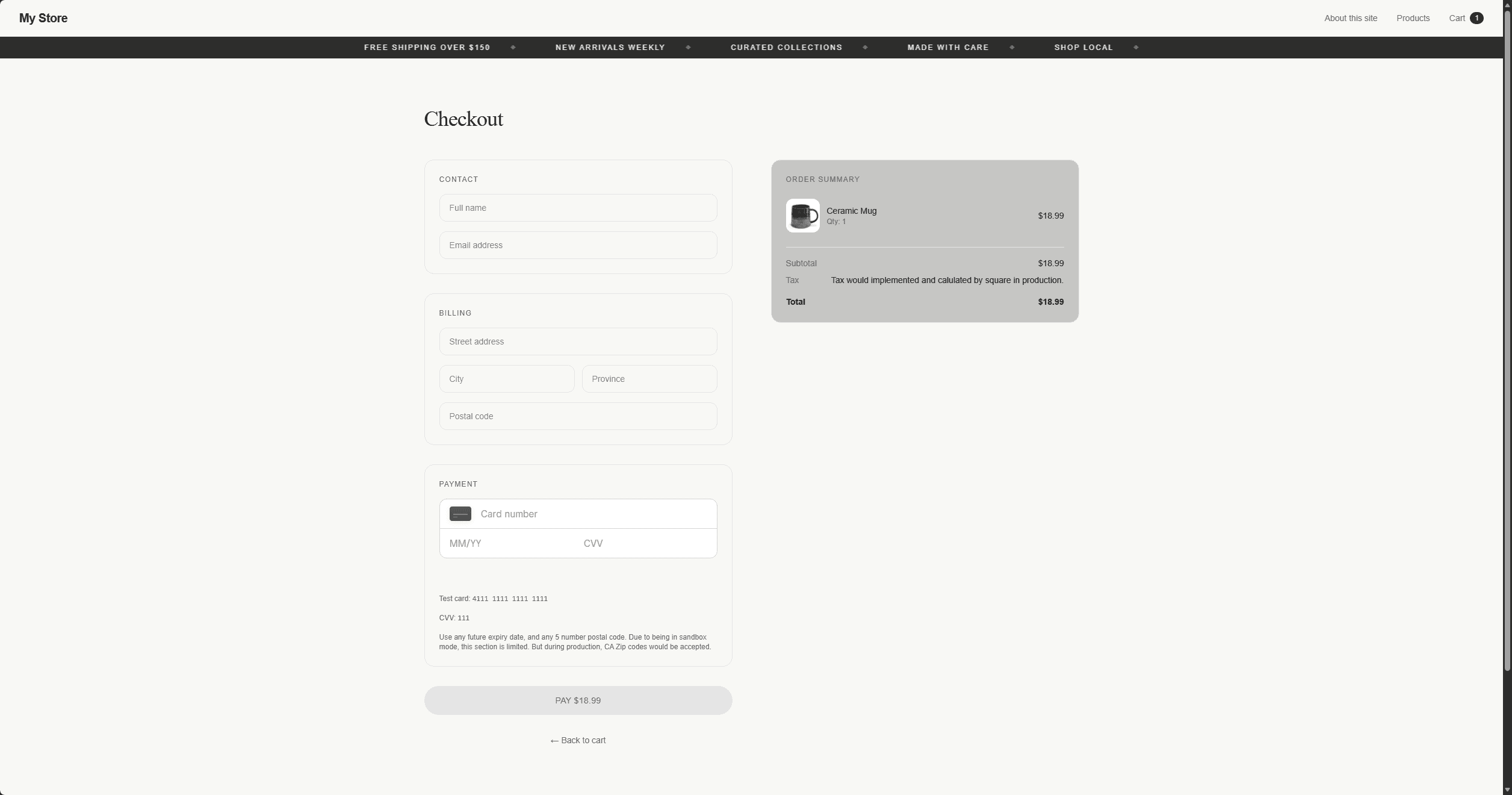Click the My Store logo
This screenshot has height=795, width=1512.
tap(43, 18)
